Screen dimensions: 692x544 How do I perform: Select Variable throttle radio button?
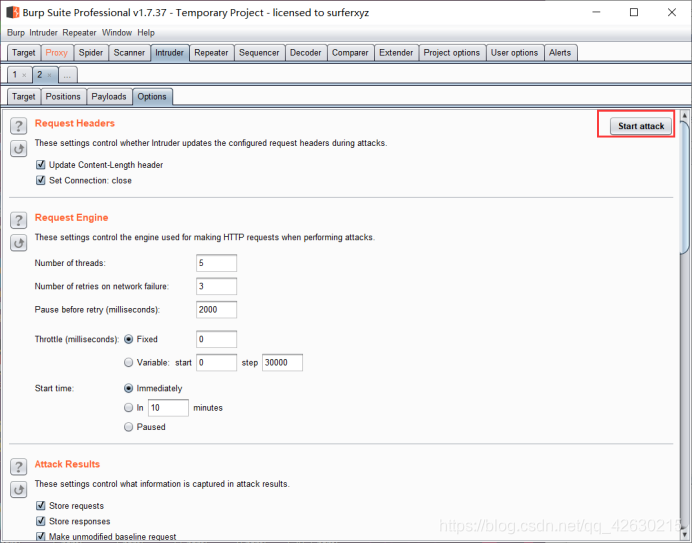click(128, 362)
